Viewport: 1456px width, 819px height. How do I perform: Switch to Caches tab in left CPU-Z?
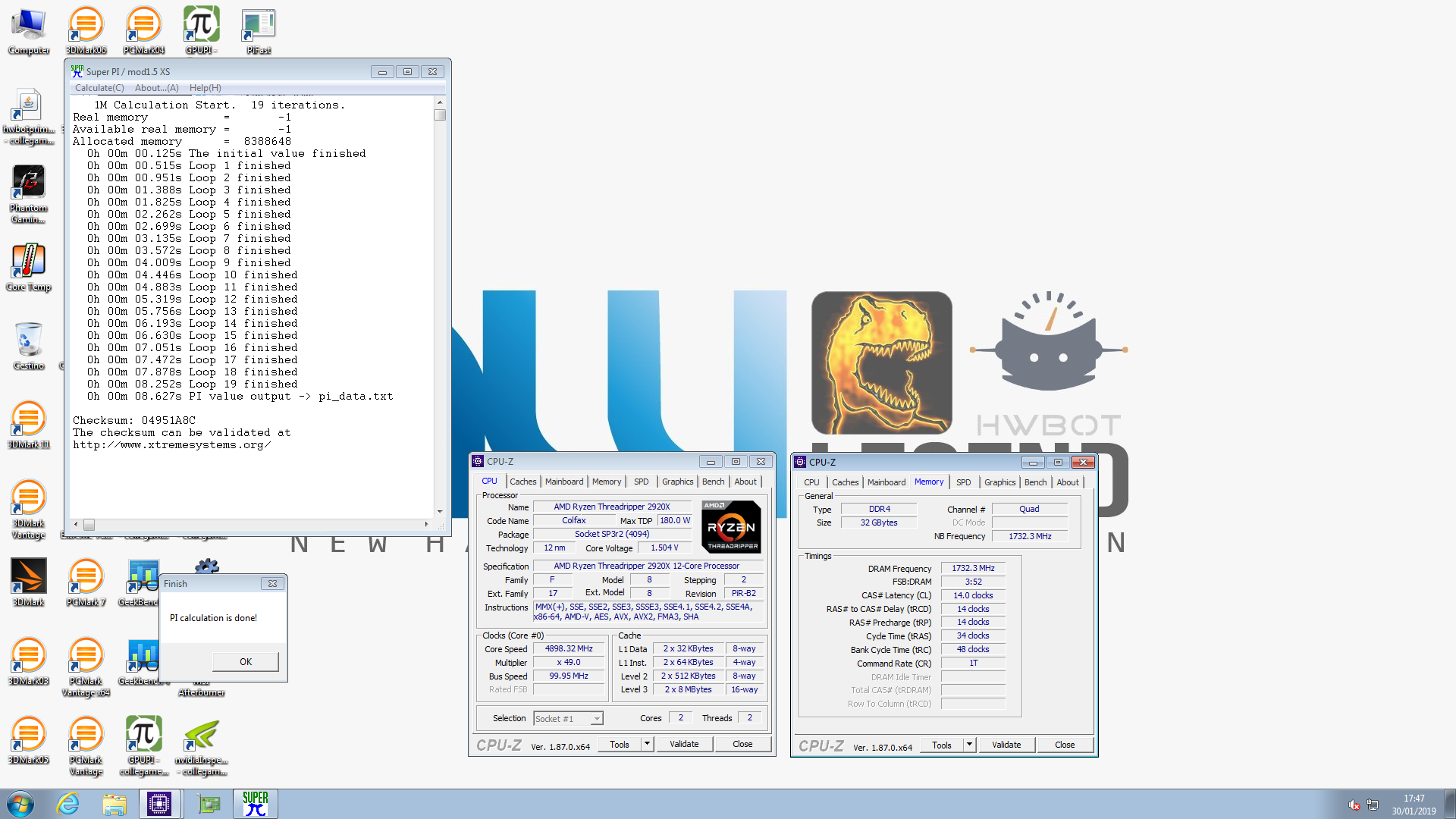522,482
